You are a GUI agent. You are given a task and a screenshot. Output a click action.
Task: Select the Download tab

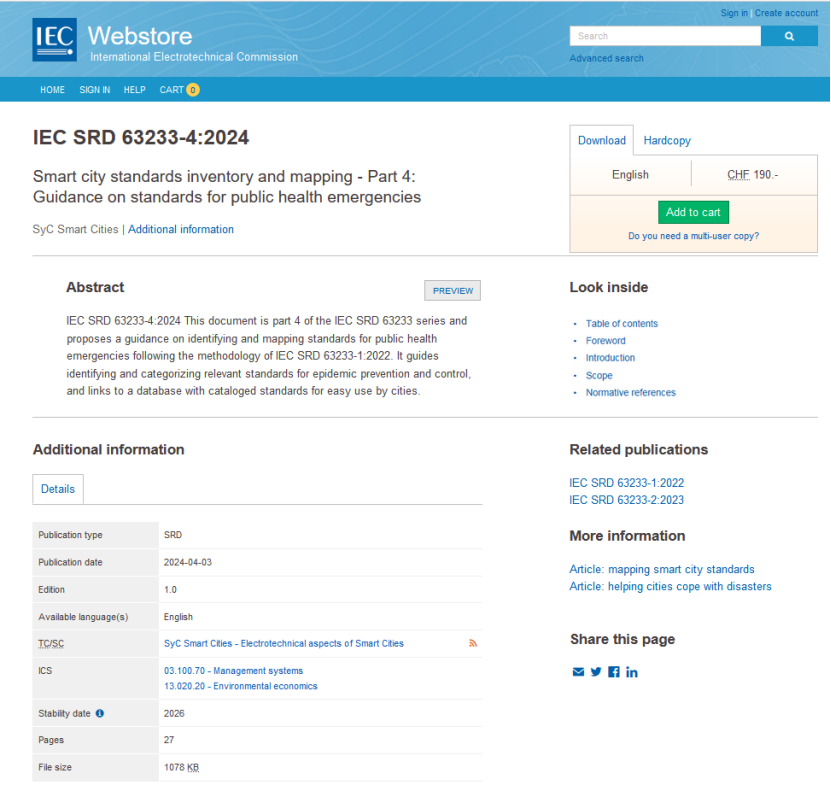[602, 141]
